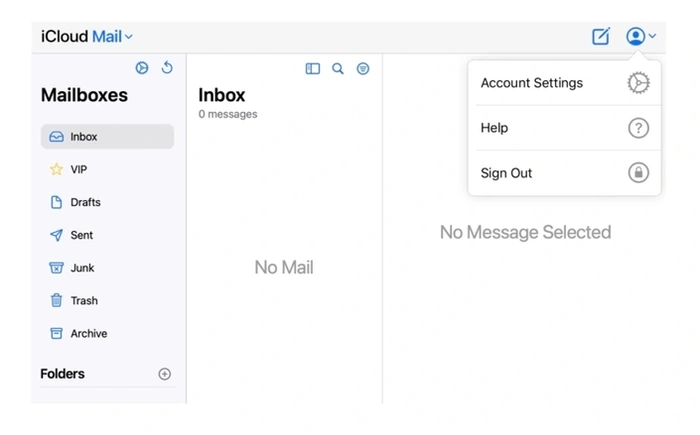Open search with the magnifying glass icon

pos(338,69)
